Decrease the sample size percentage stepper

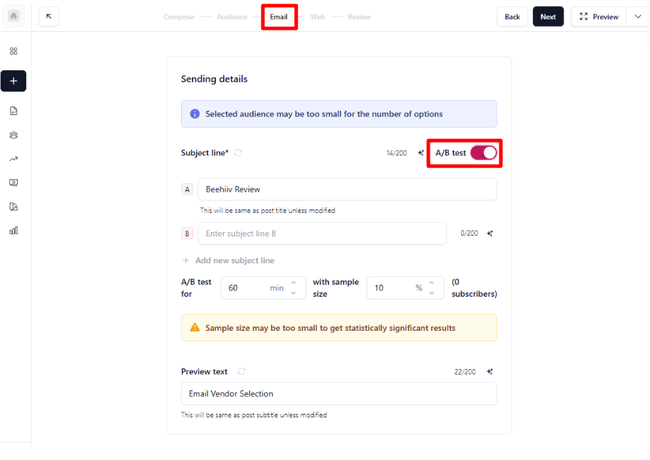(432, 293)
